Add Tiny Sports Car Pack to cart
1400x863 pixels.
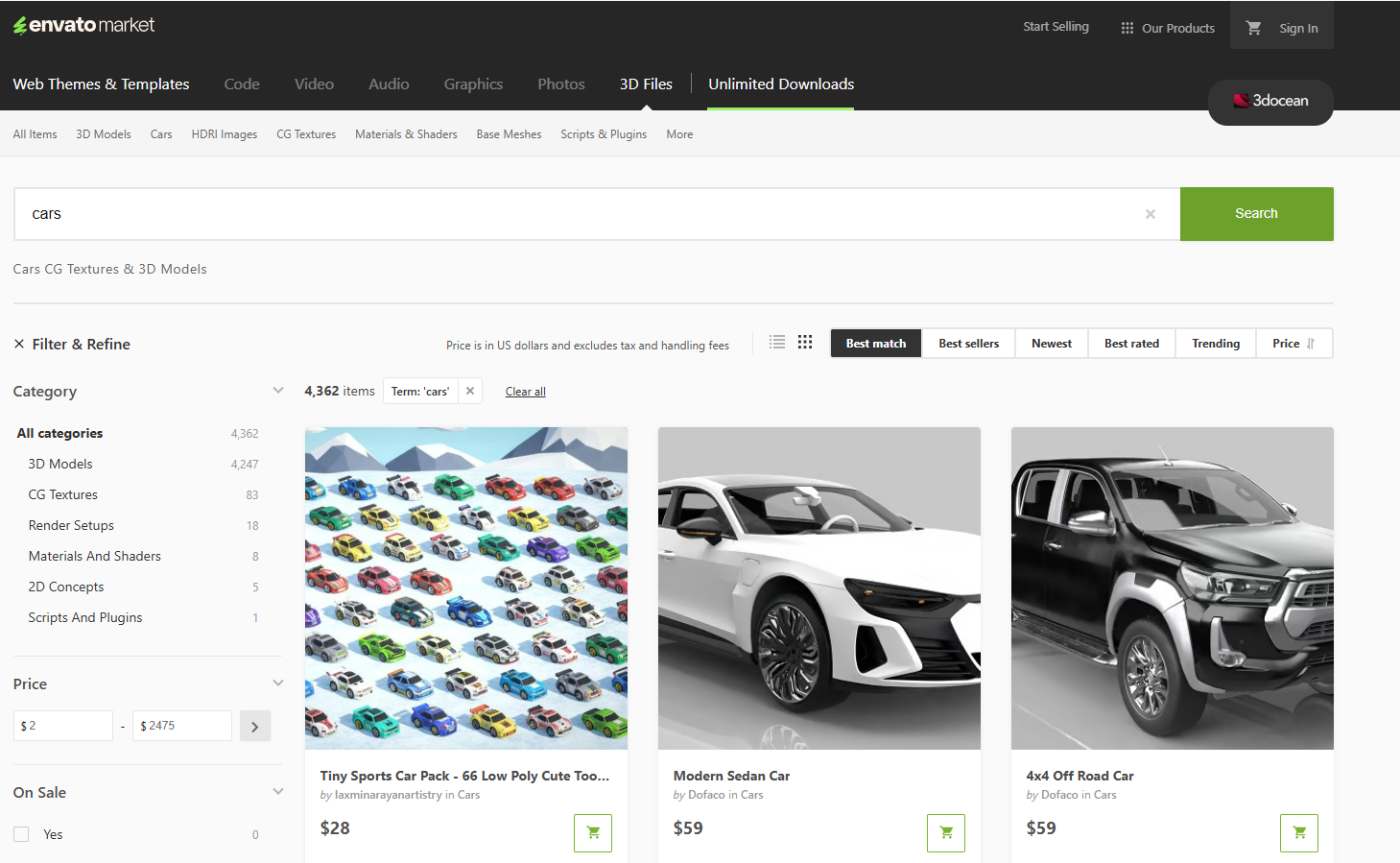592,832
